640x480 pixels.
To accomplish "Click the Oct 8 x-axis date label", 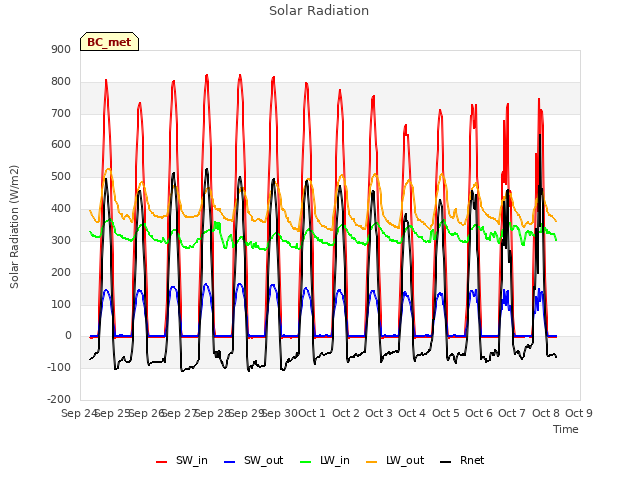I will point(546,413).
